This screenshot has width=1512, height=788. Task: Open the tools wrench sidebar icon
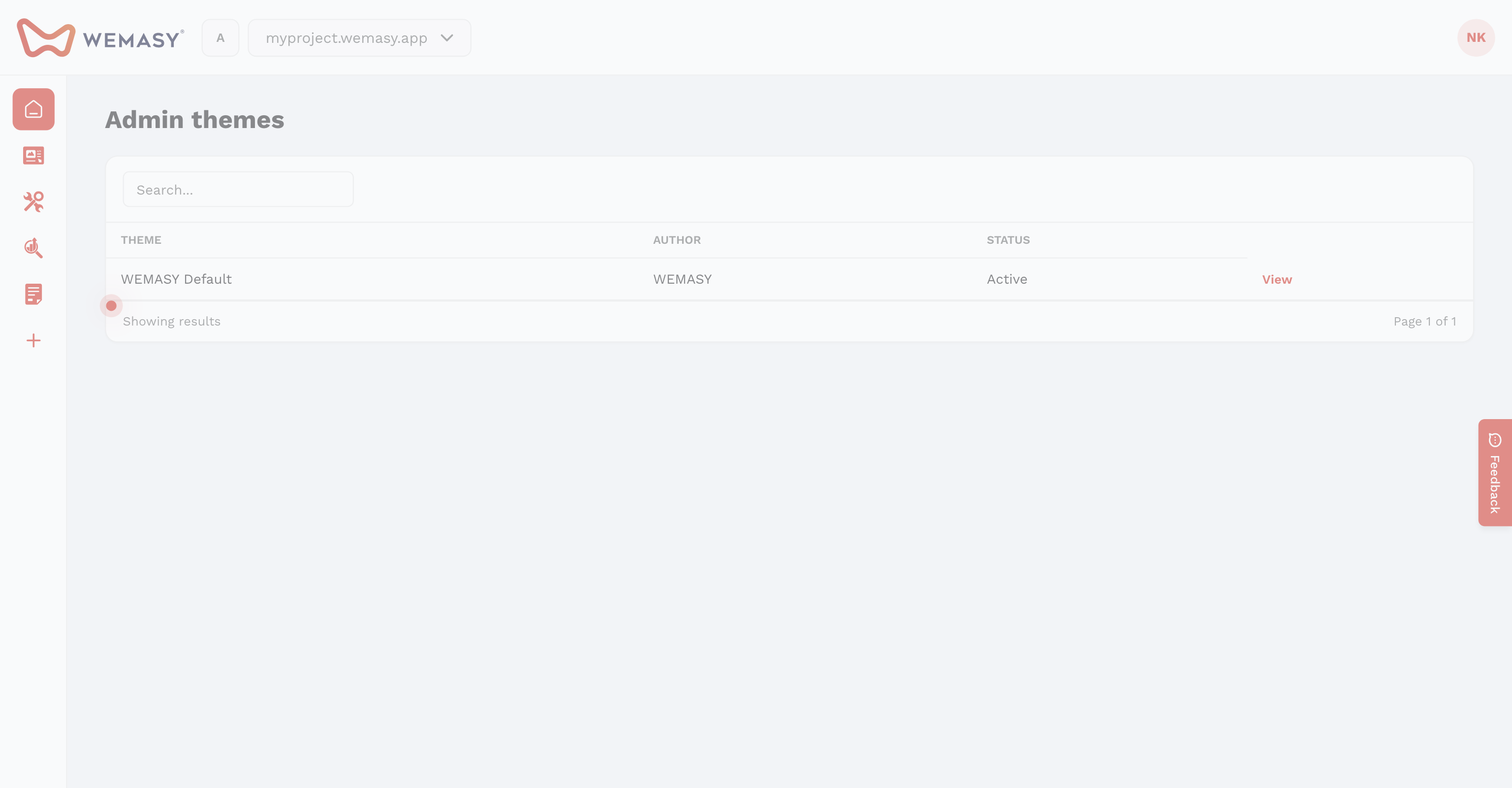click(33, 201)
